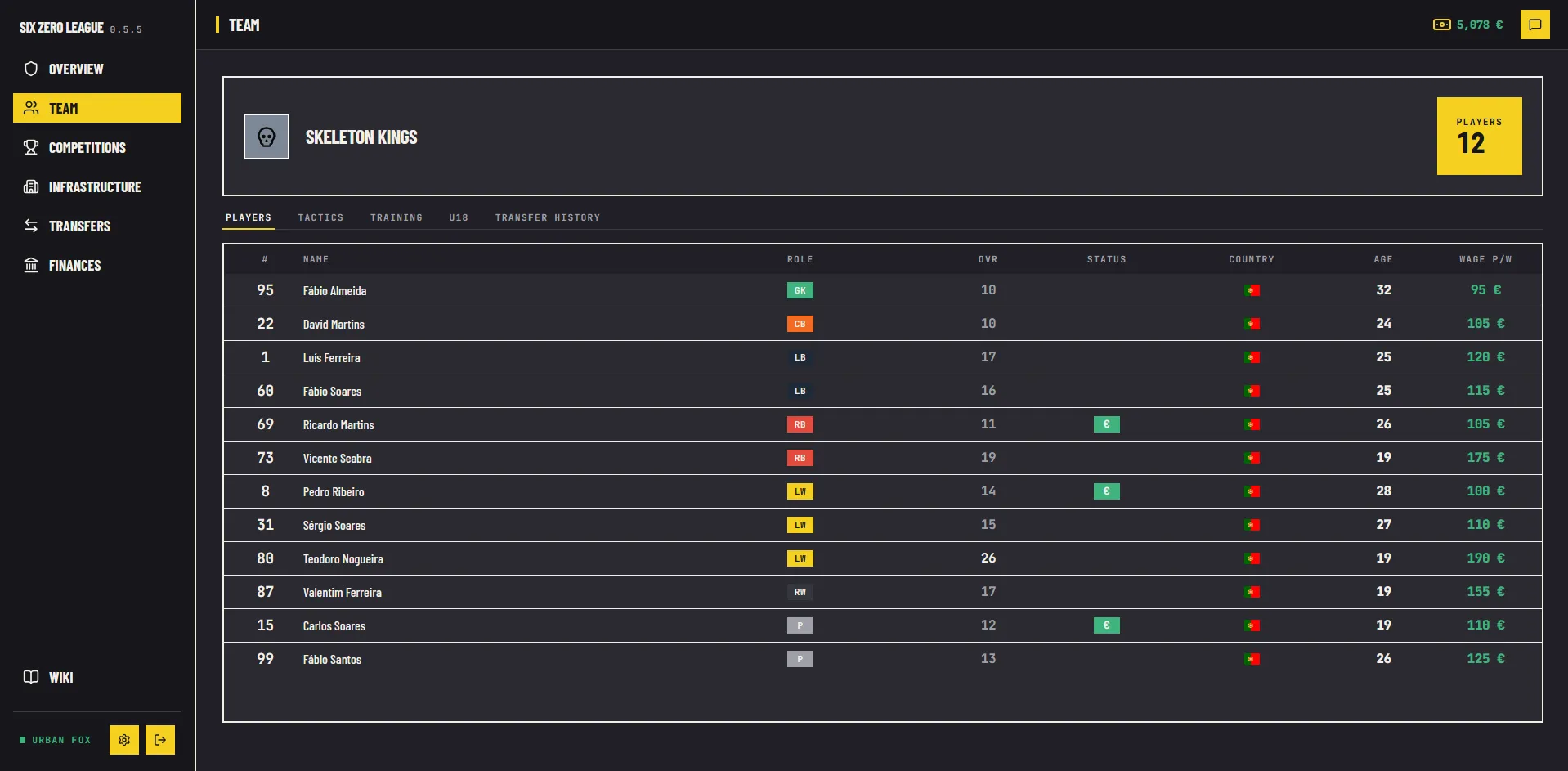This screenshot has width=1568, height=771.
Task: Sort by the Wage P/W column header
Action: [x=1485, y=259]
